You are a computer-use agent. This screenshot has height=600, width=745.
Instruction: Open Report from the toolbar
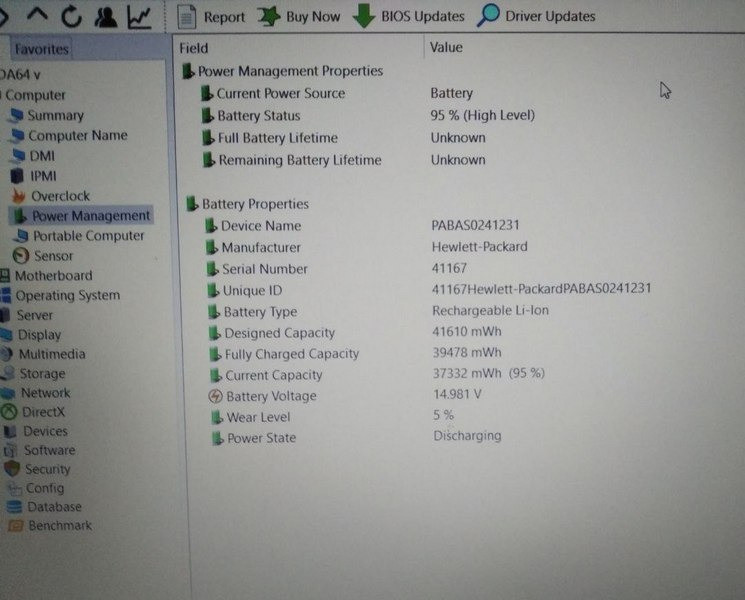click(212, 16)
